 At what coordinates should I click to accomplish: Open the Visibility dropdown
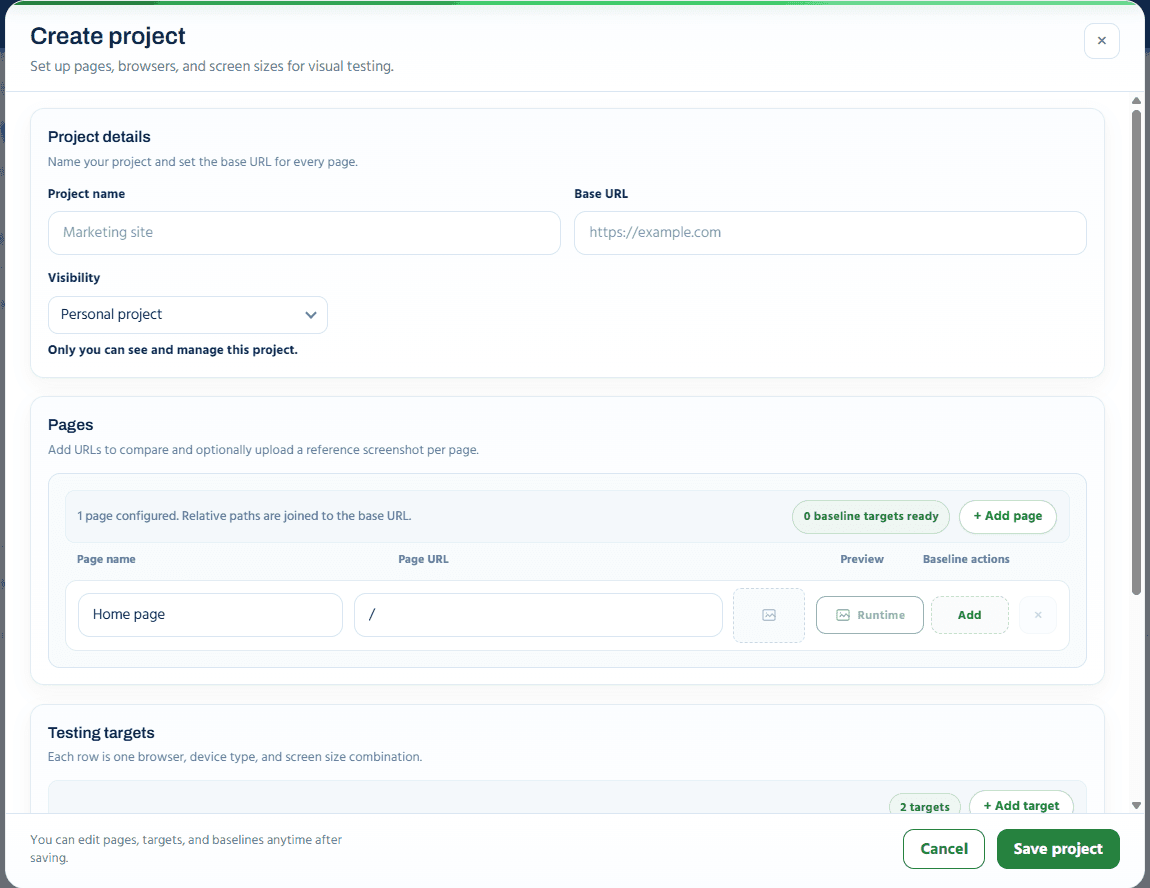point(188,315)
